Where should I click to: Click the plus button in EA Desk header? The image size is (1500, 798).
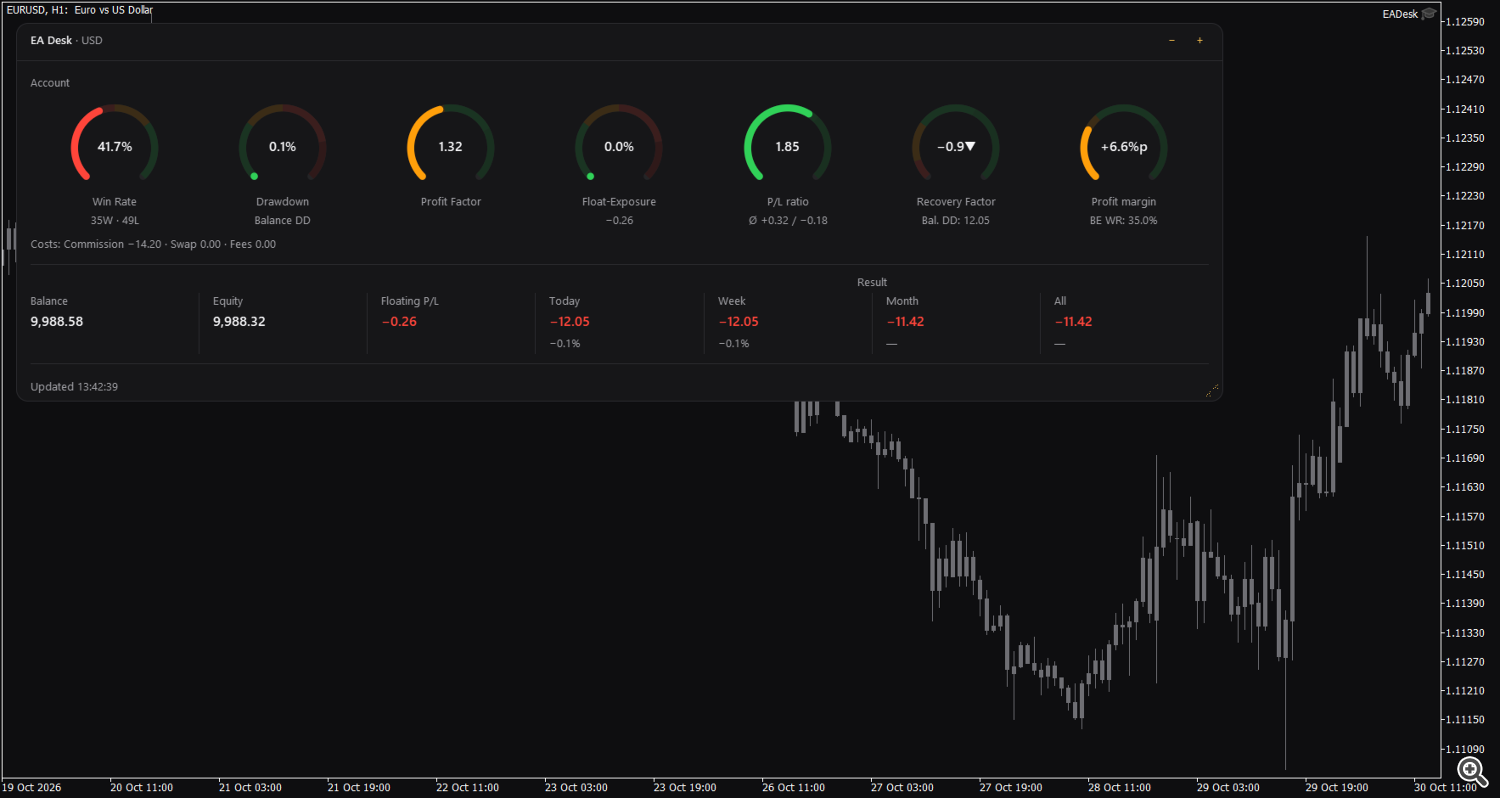click(x=1200, y=41)
